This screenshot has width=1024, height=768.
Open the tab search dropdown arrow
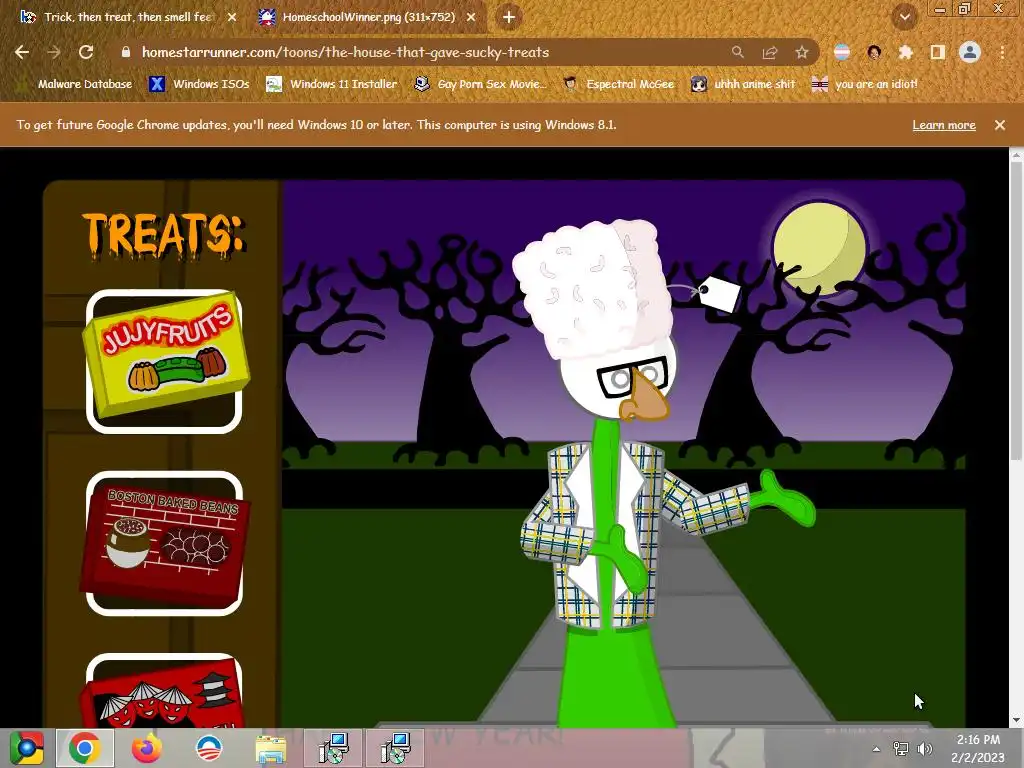[904, 17]
